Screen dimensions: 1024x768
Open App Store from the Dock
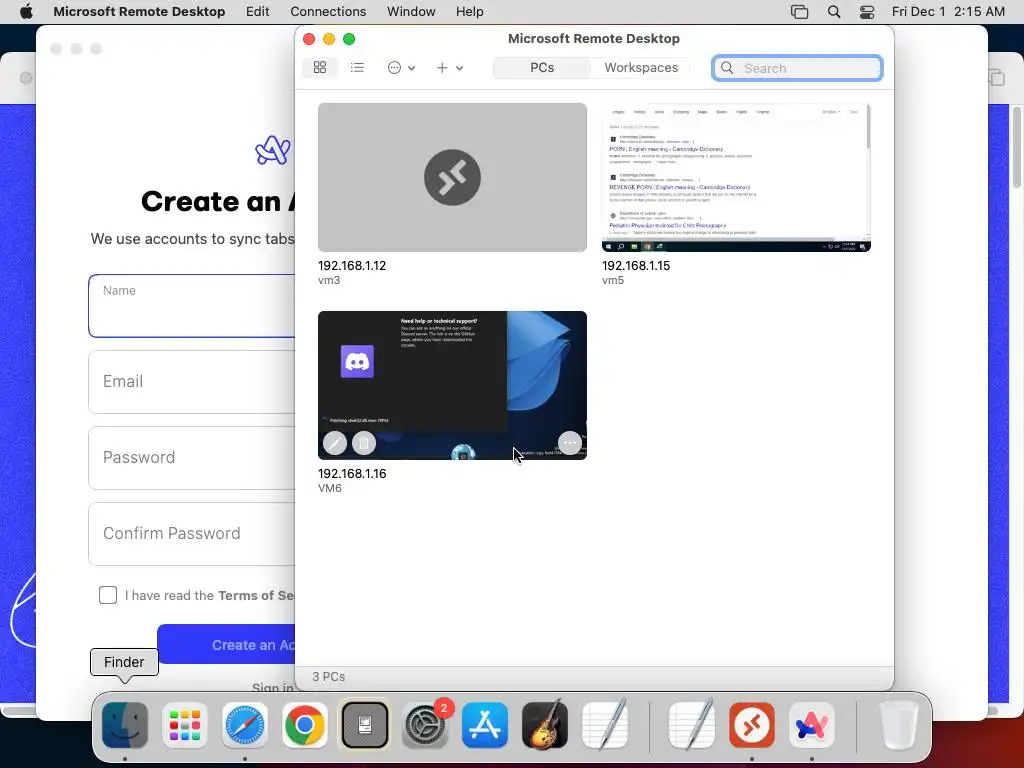coord(485,725)
